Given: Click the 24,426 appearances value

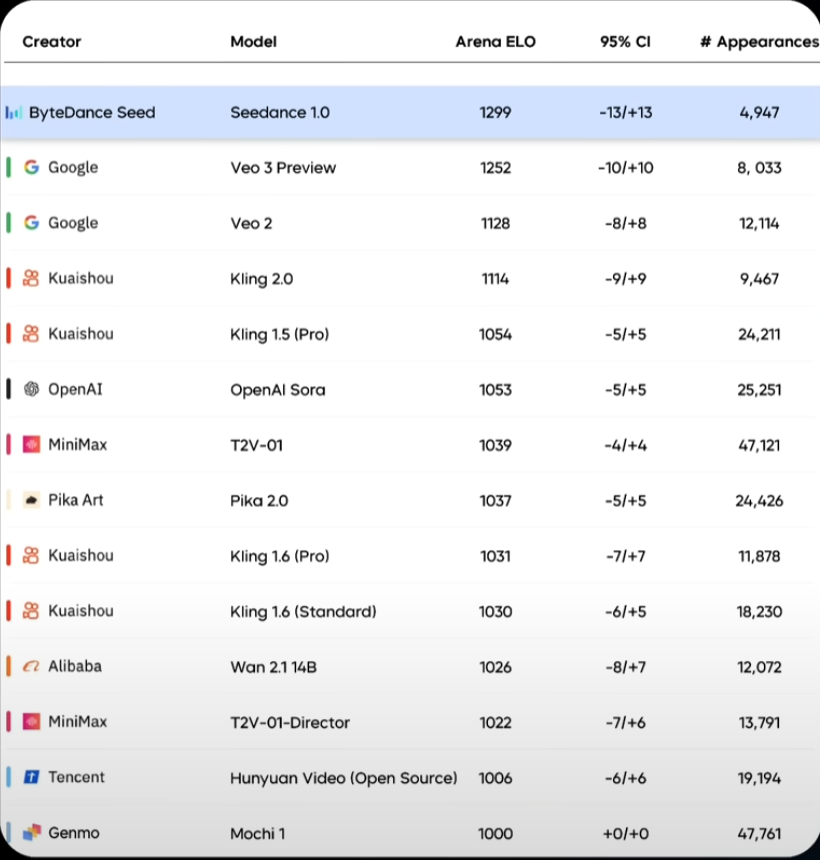Looking at the screenshot, I should [x=759, y=501].
